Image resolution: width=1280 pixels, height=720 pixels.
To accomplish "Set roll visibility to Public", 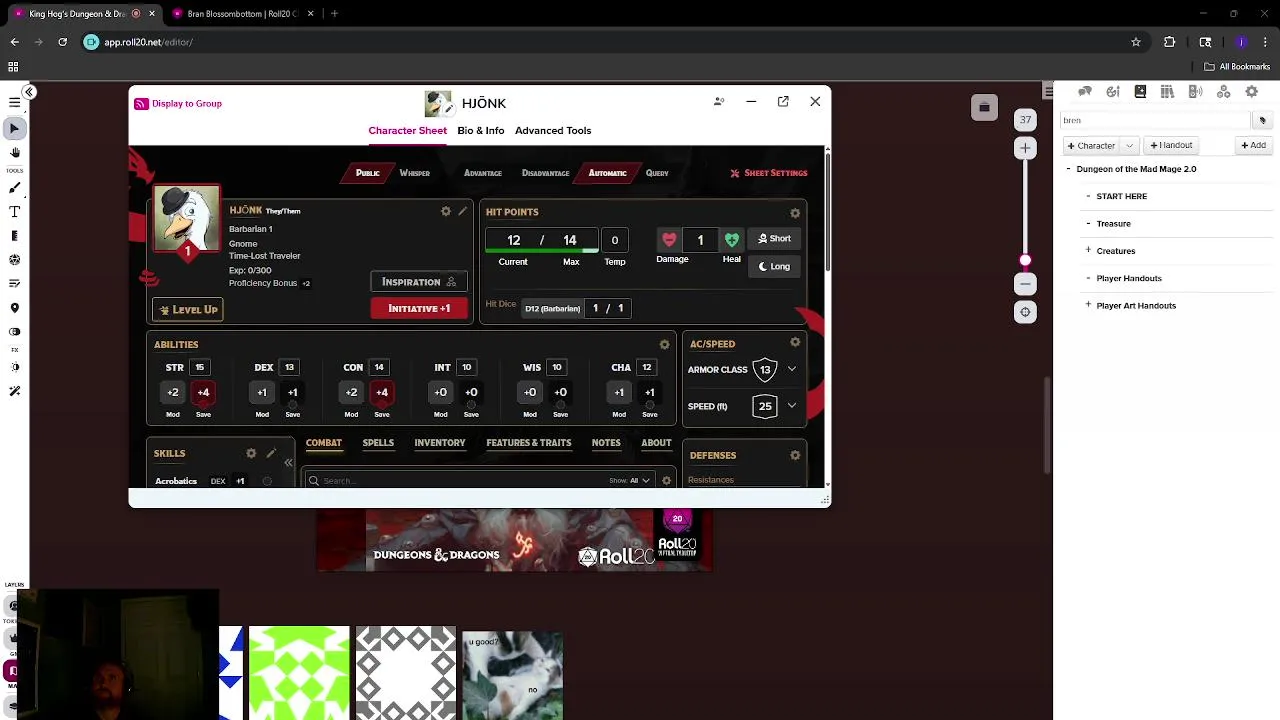I will (368, 173).
